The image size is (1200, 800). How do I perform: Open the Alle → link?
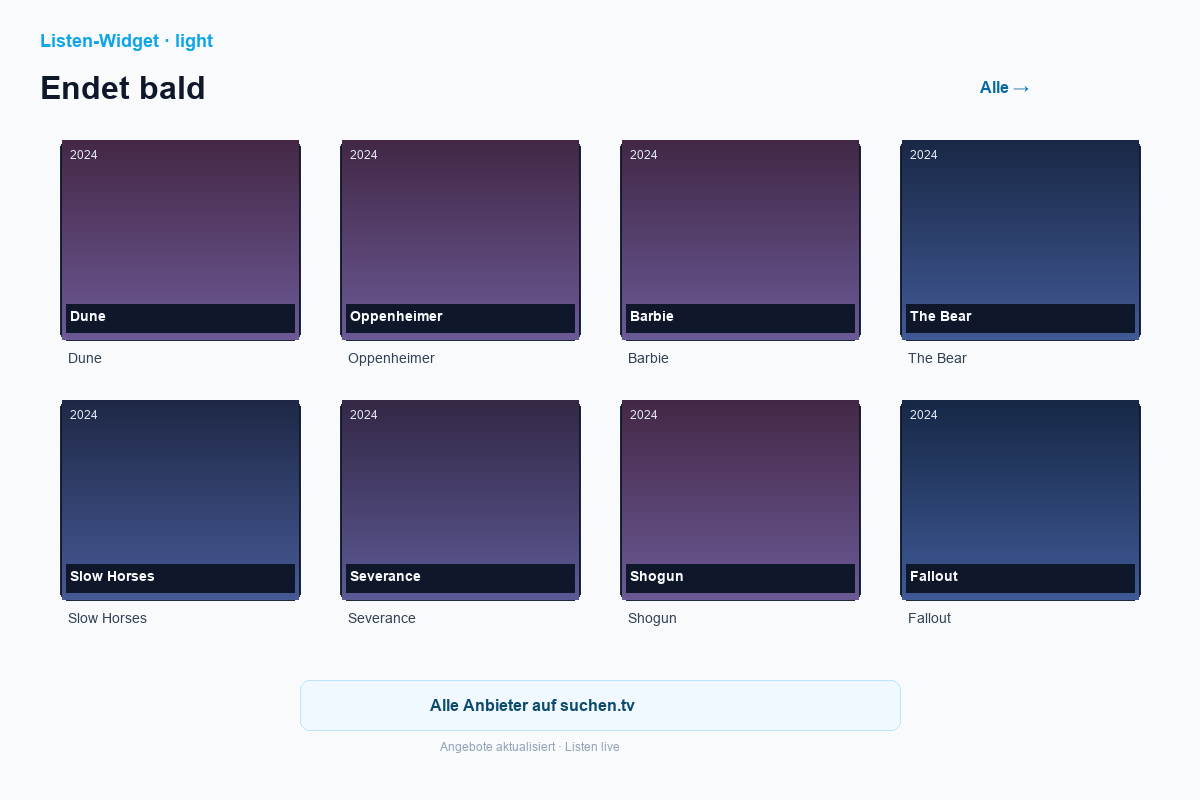(x=1004, y=88)
